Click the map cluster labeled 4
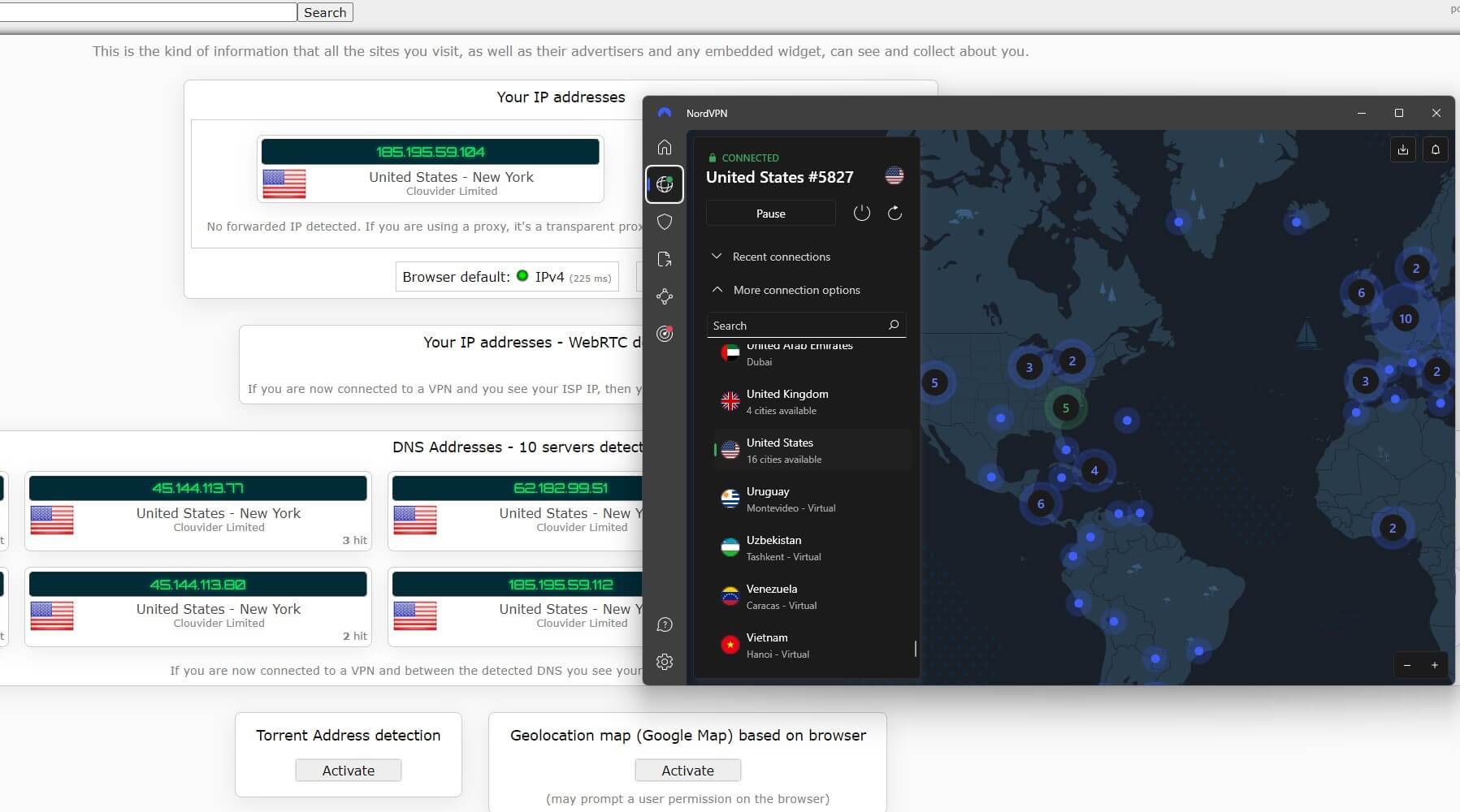 [1094, 470]
